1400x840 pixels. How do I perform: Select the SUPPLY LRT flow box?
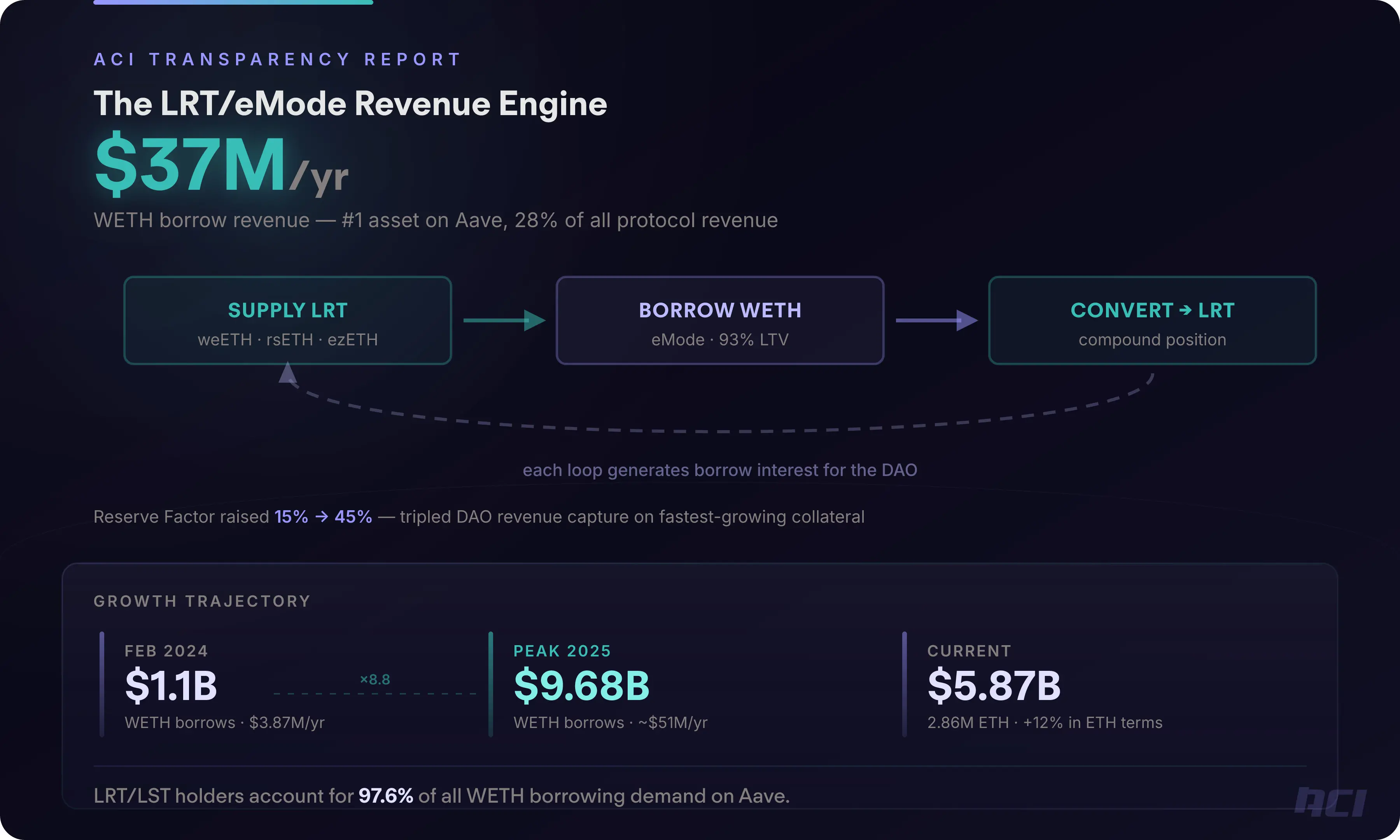[287, 320]
